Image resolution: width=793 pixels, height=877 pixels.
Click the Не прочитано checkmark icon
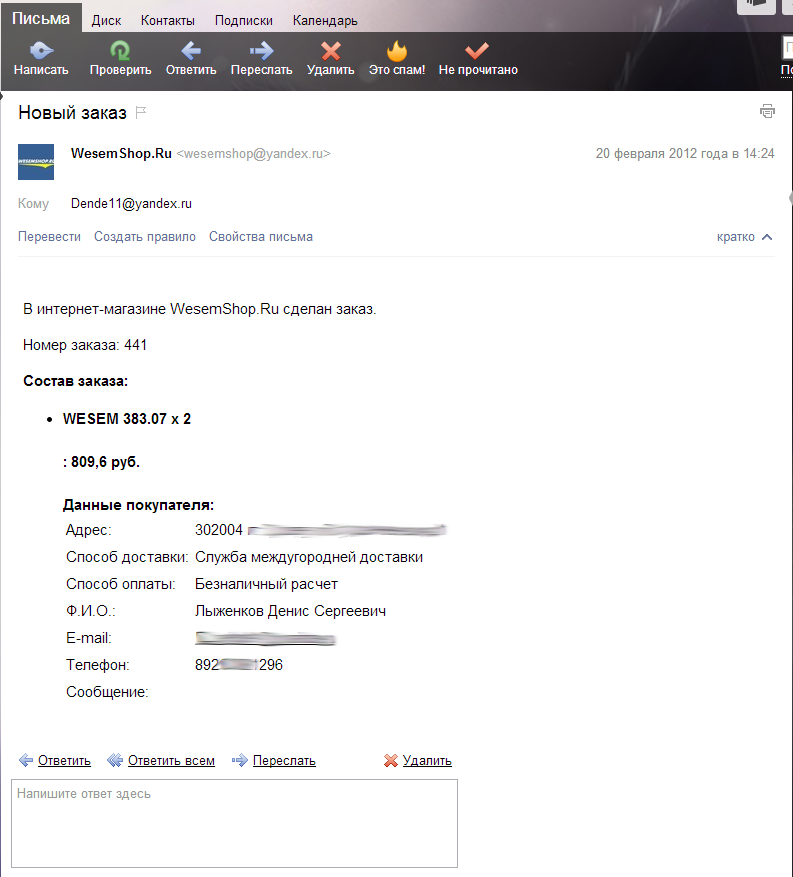pos(477,51)
